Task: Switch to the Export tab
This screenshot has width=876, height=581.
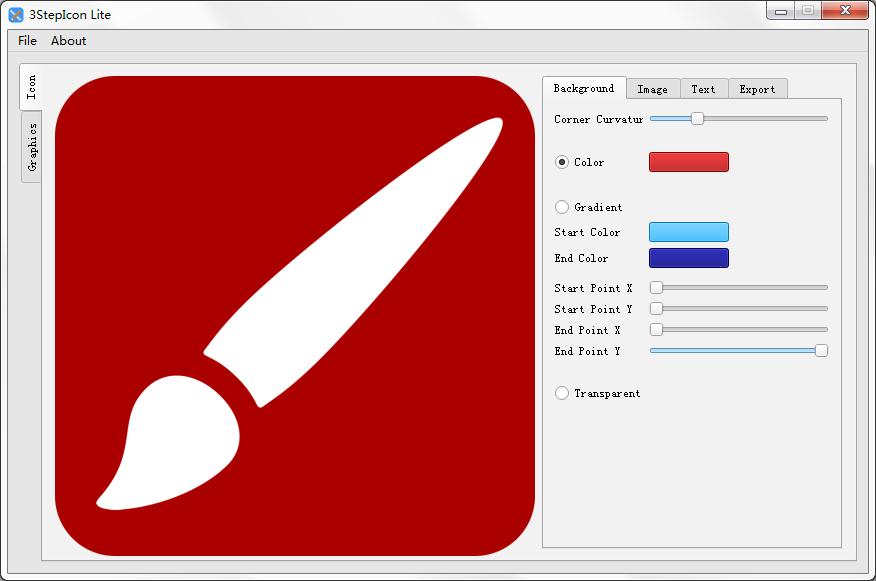Action: click(758, 89)
